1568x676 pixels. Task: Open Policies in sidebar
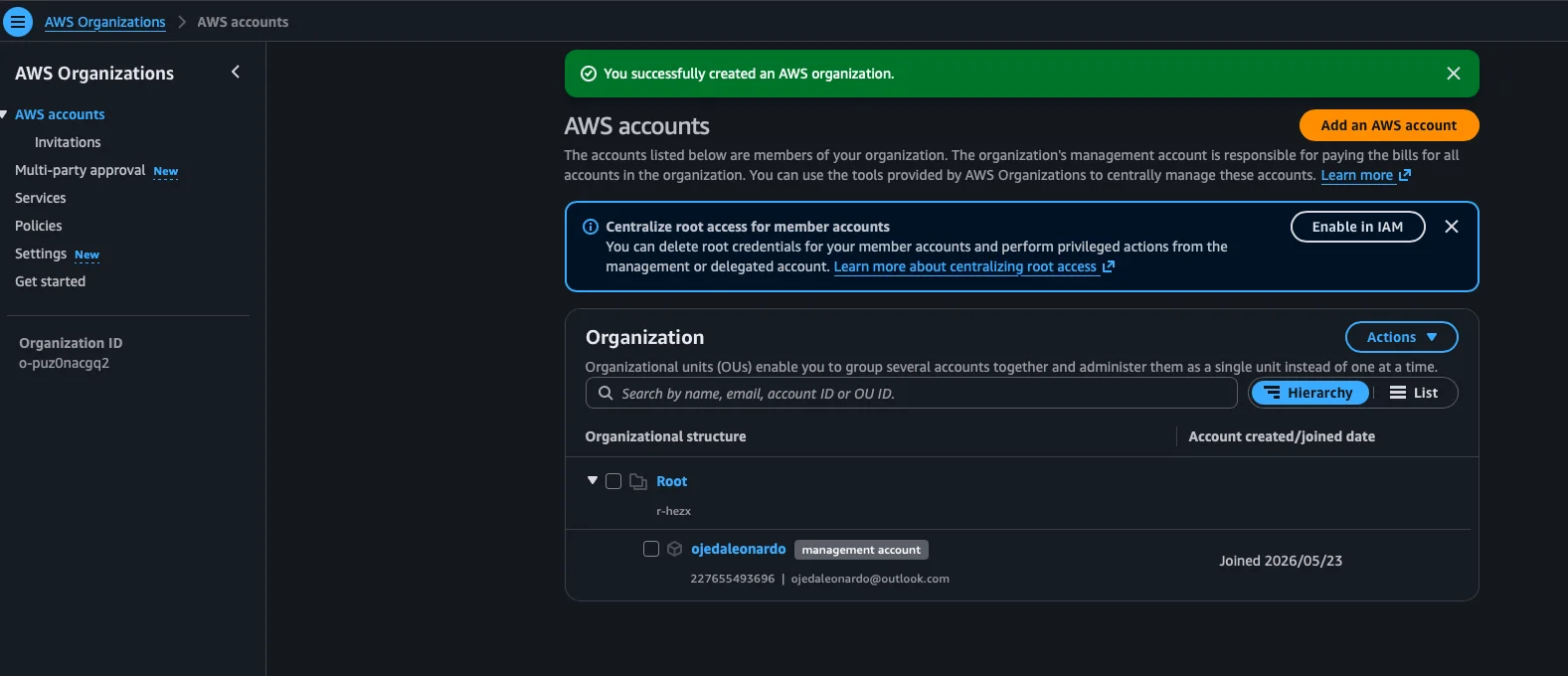39,226
